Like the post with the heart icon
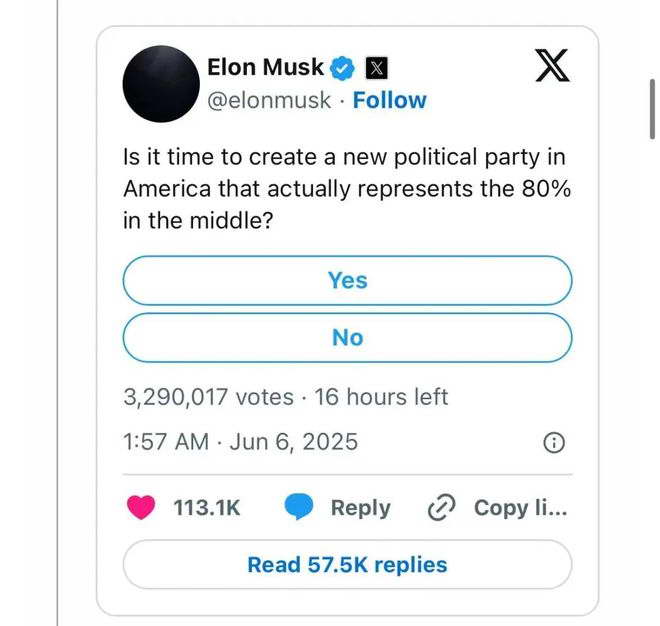 (142, 508)
